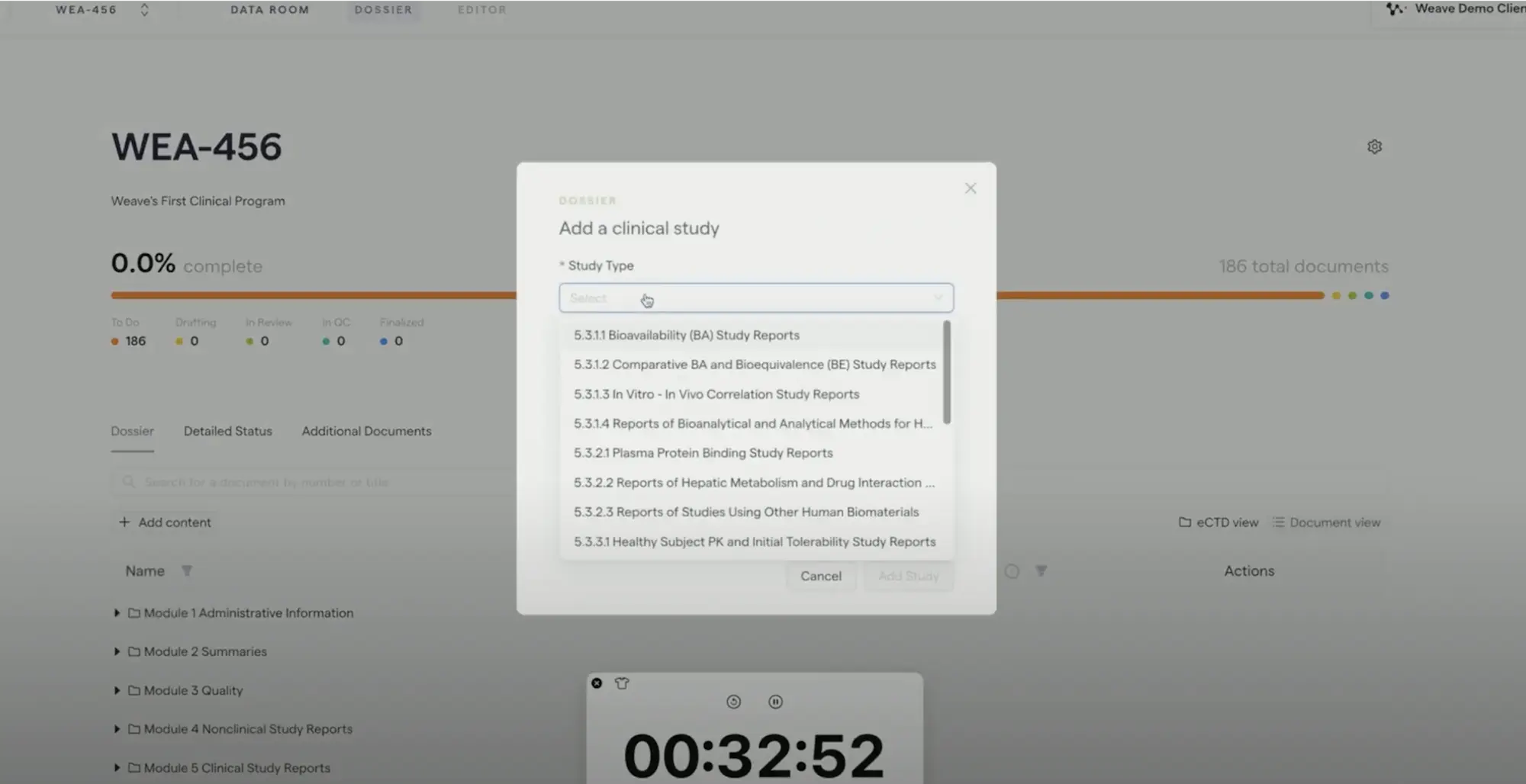The width and height of the screenshot is (1526, 784).
Task: Expand Module 5 Clinical Study Reports
Action: coord(117,768)
